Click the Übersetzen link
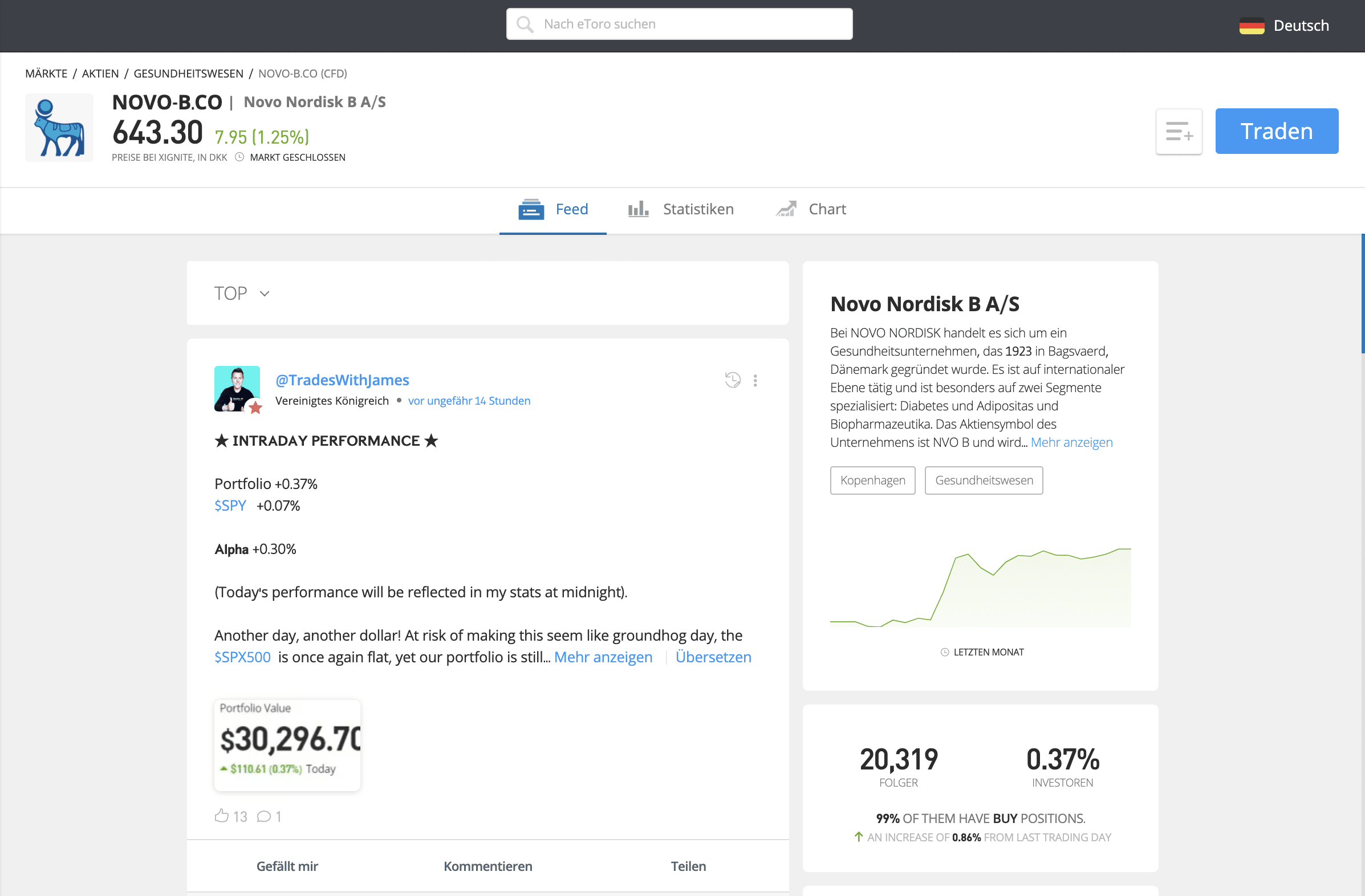The width and height of the screenshot is (1365, 896). [x=713, y=657]
